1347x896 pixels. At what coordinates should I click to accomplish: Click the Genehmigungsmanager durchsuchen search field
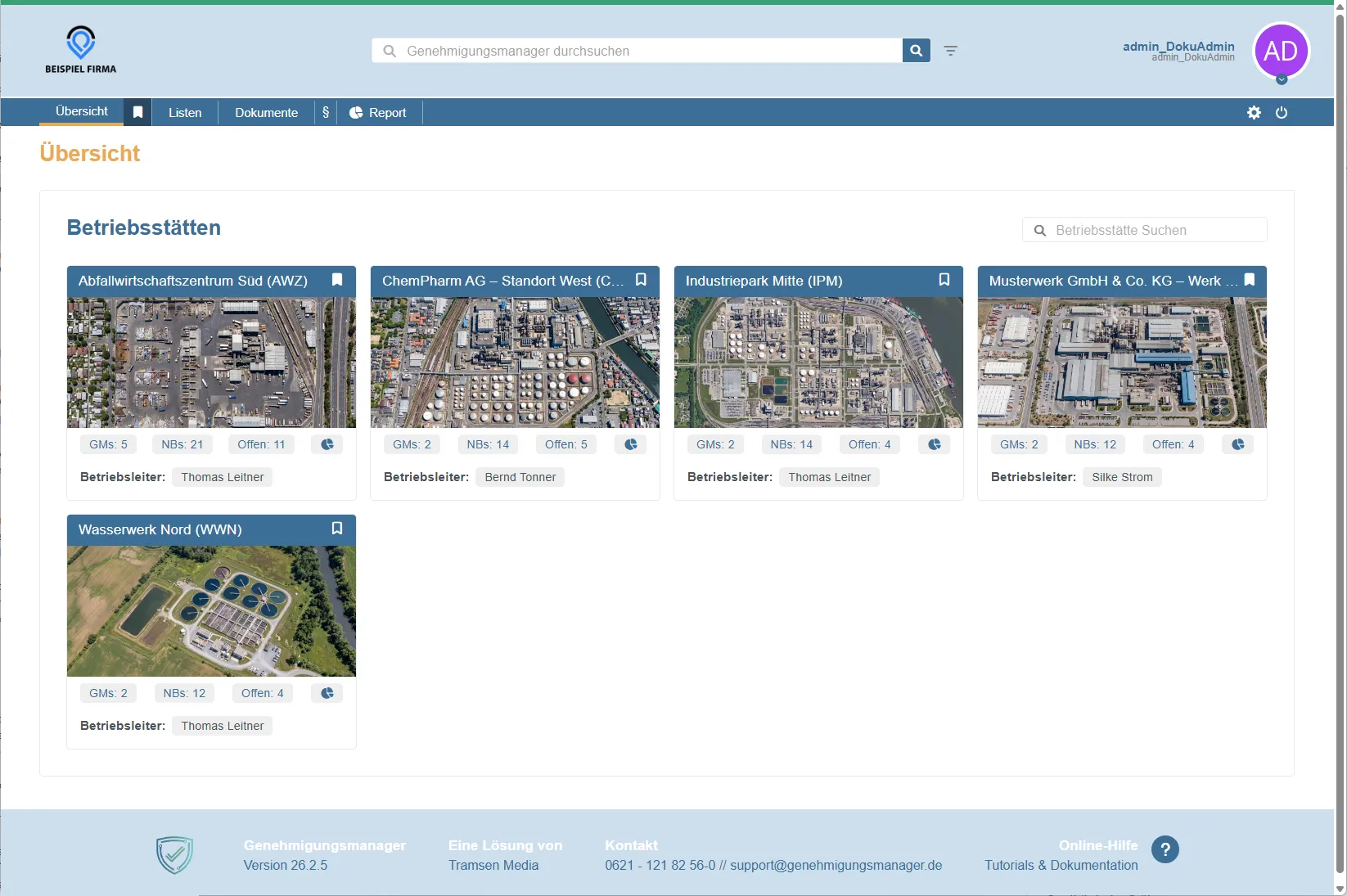tap(637, 51)
